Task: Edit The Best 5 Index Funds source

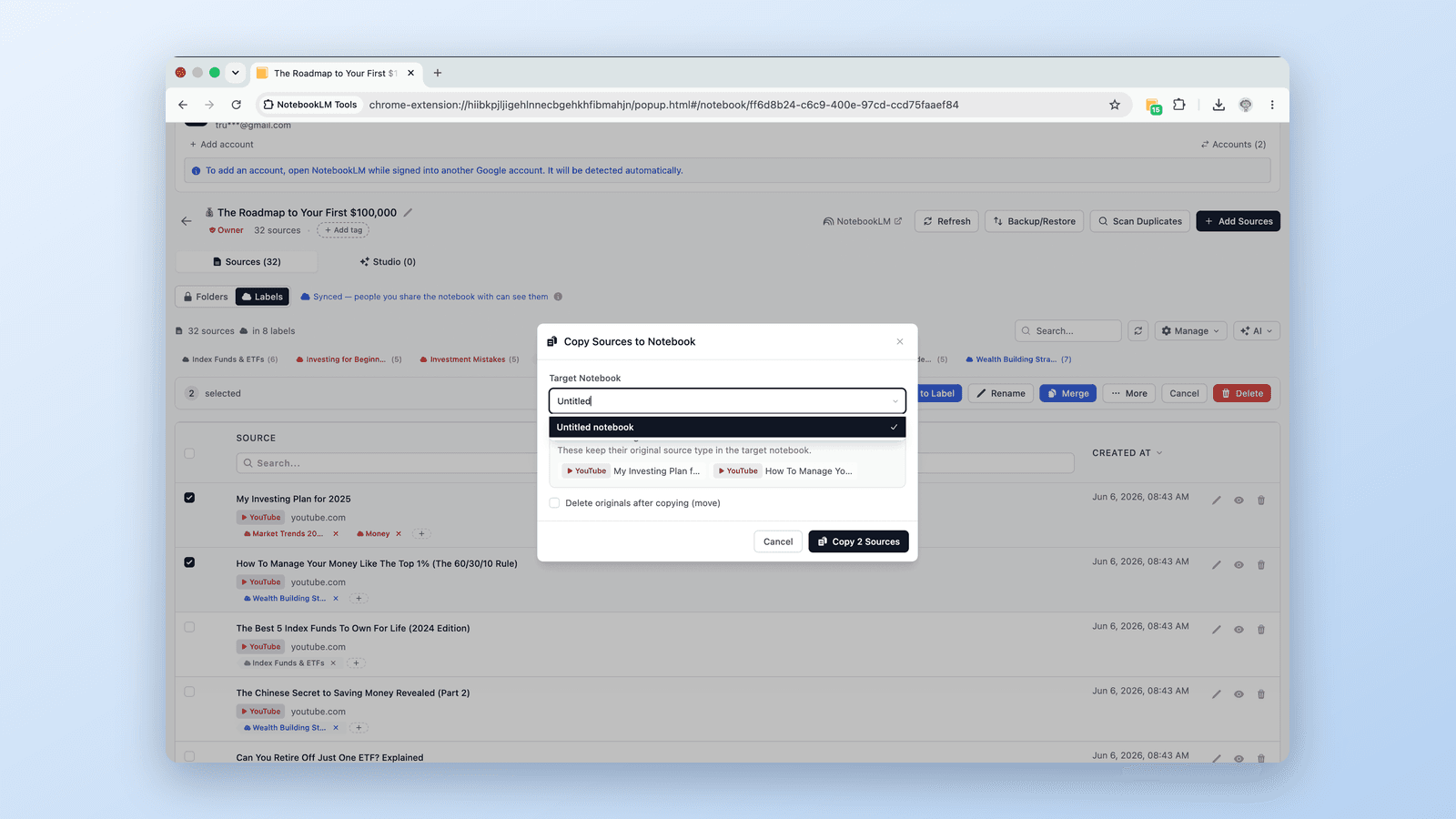Action: [1217, 630]
